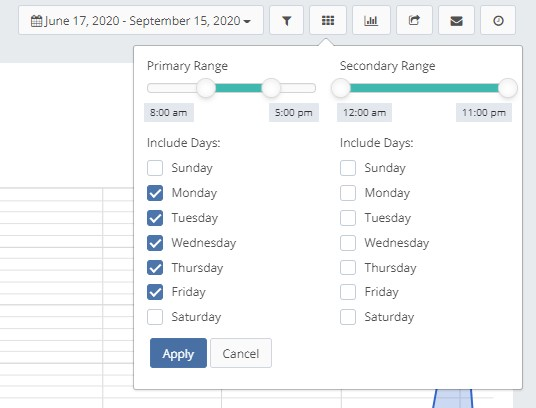This screenshot has height=408, width=536.
Task: Expand the June 17 - September 15 date dropdown
Action: coord(141,21)
